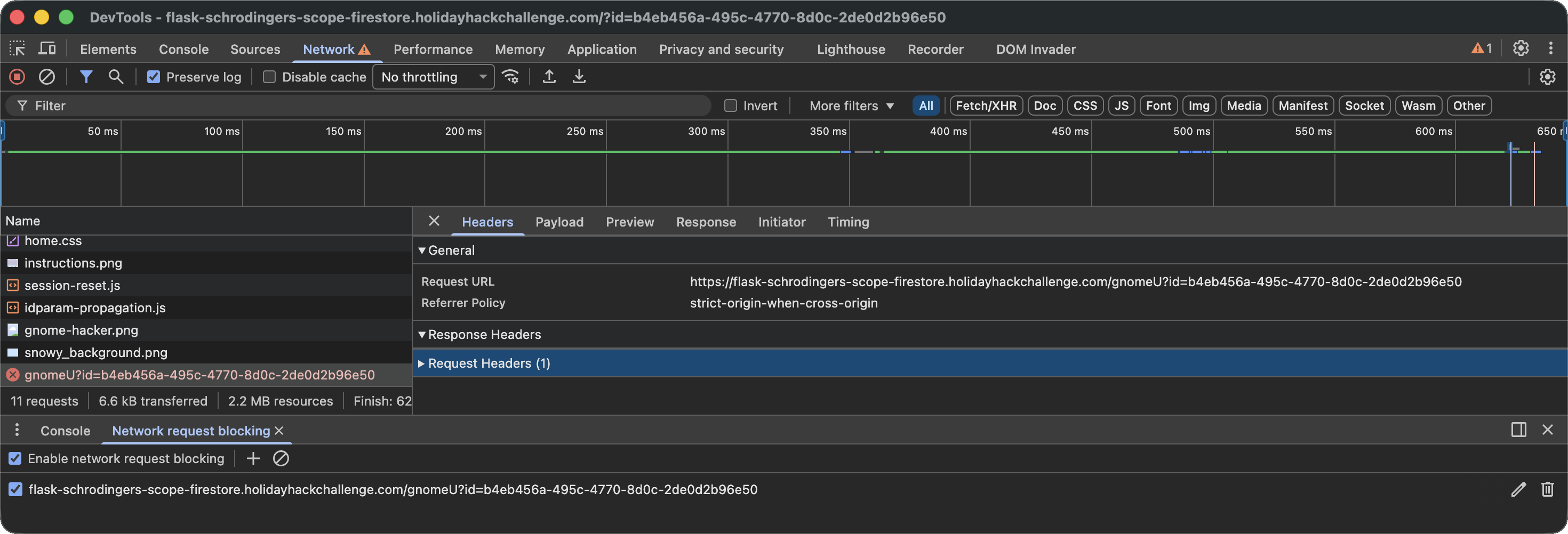
Task: Select the blocked gnomeU request in list
Action: click(x=199, y=375)
